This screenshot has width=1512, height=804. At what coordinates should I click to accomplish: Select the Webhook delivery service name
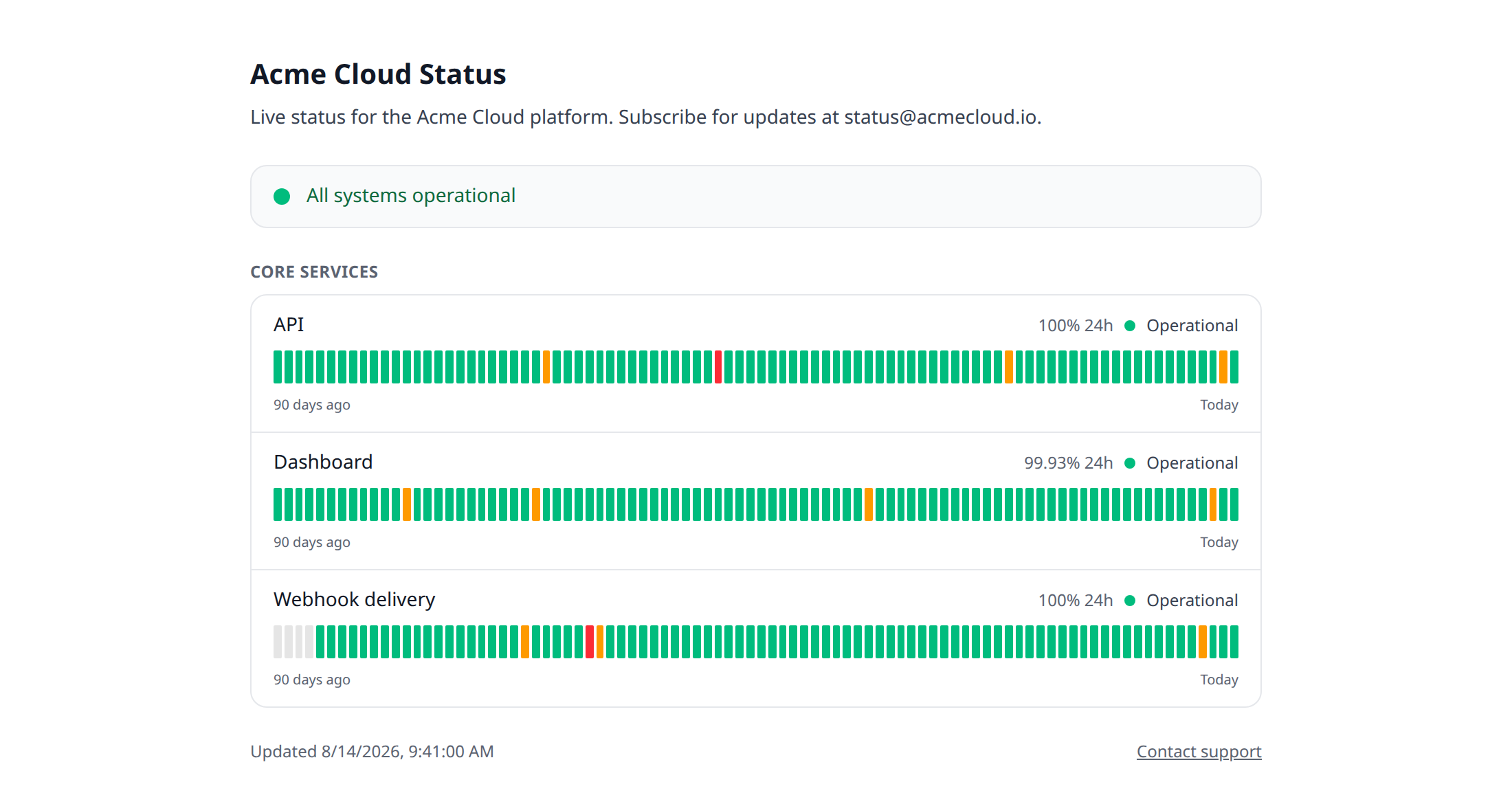tap(354, 600)
